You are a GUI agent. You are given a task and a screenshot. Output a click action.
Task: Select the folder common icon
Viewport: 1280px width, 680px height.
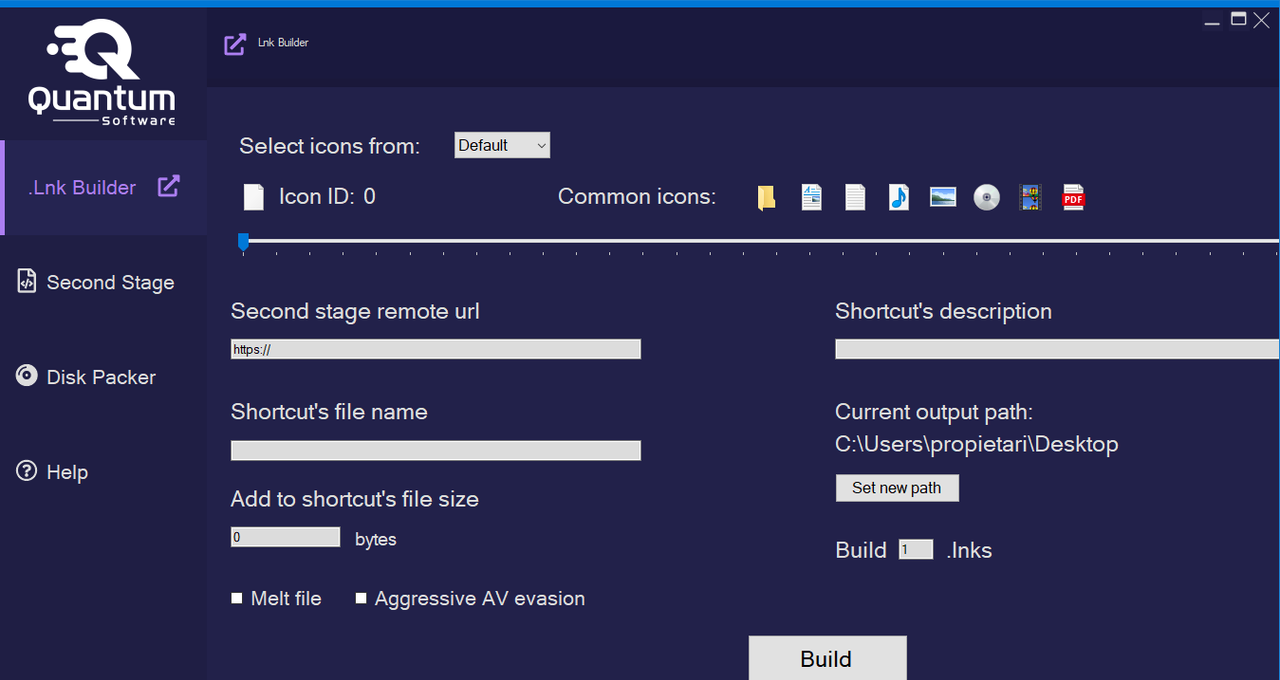click(766, 198)
